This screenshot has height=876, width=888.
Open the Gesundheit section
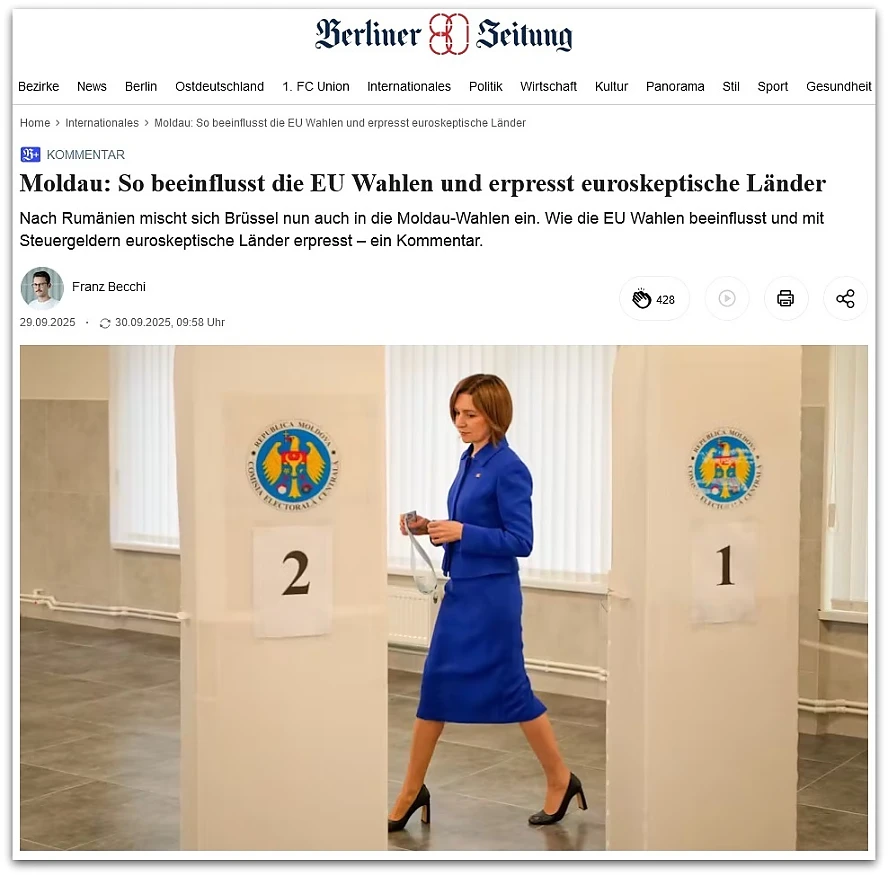[x=839, y=87]
